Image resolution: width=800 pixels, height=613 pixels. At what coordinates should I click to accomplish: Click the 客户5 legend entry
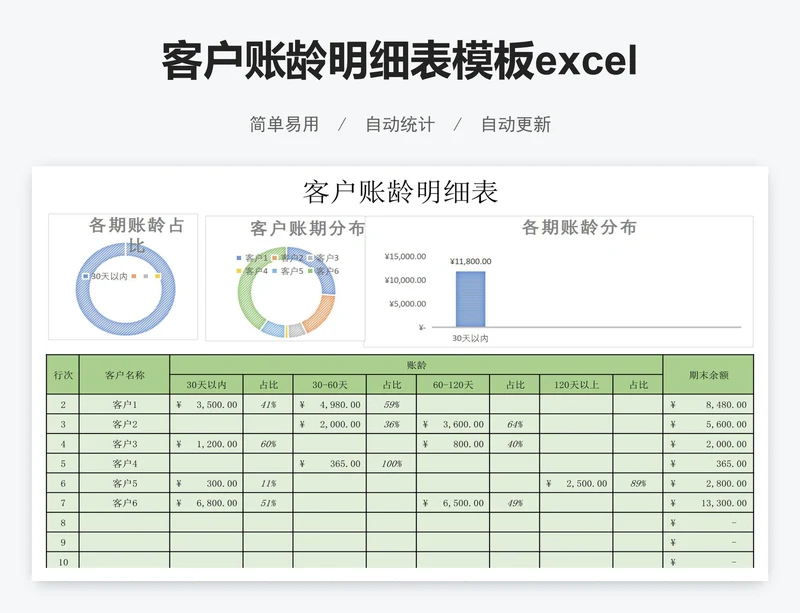tap(288, 271)
